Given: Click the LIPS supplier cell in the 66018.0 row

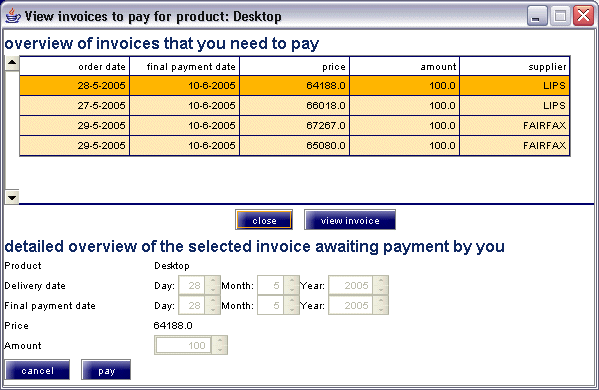Looking at the screenshot, I should click(x=515, y=105).
